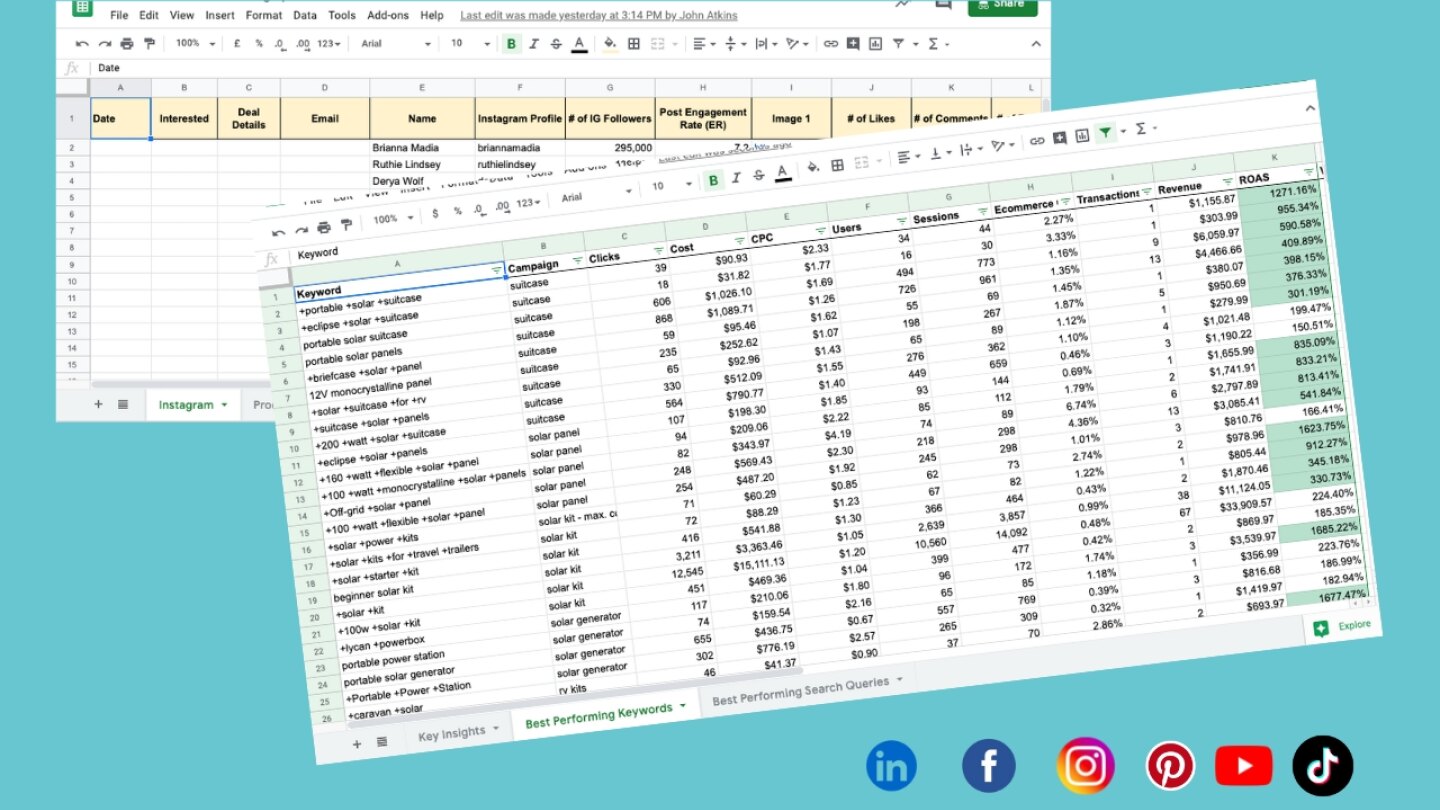Format as dollar currency in keywords spreadsheet
This screenshot has height=810, width=1440.
[435, 213]
